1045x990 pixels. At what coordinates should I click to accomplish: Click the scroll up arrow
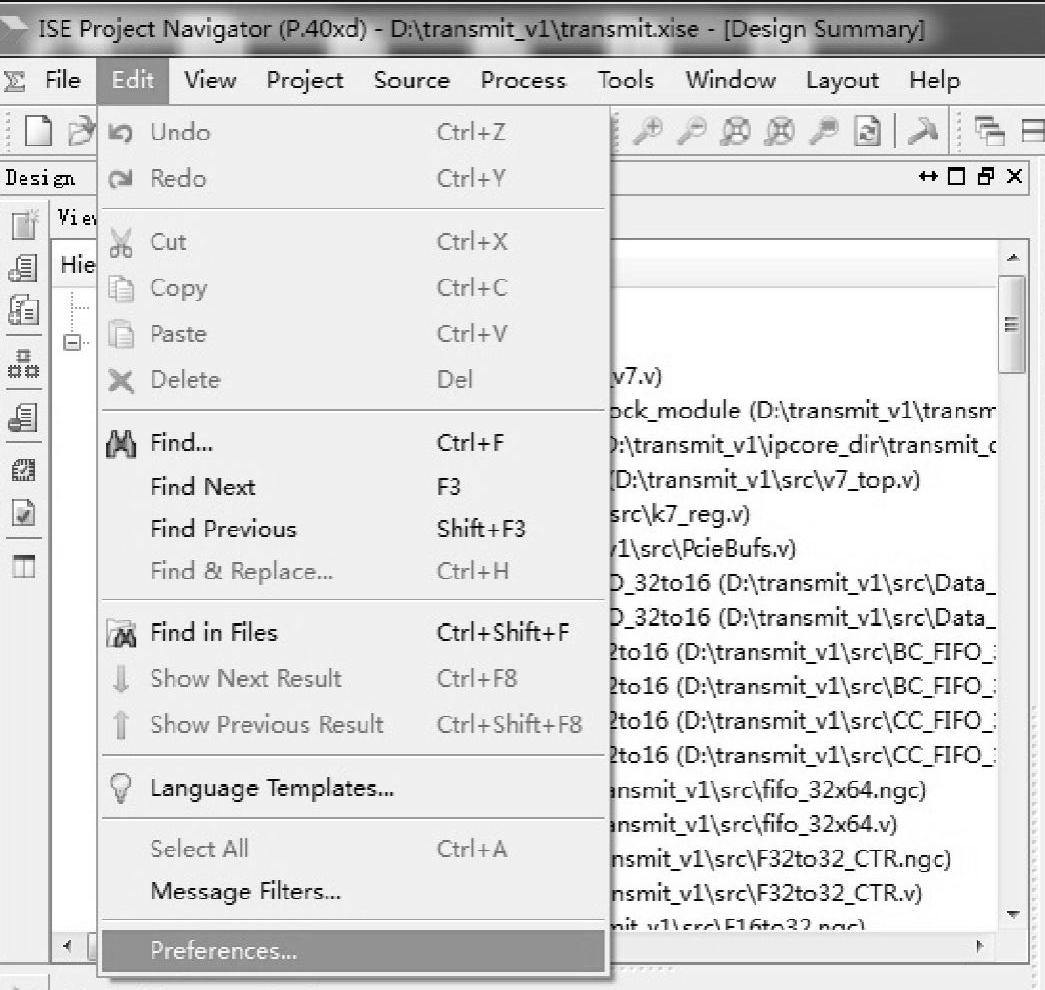coord(1012,257)
